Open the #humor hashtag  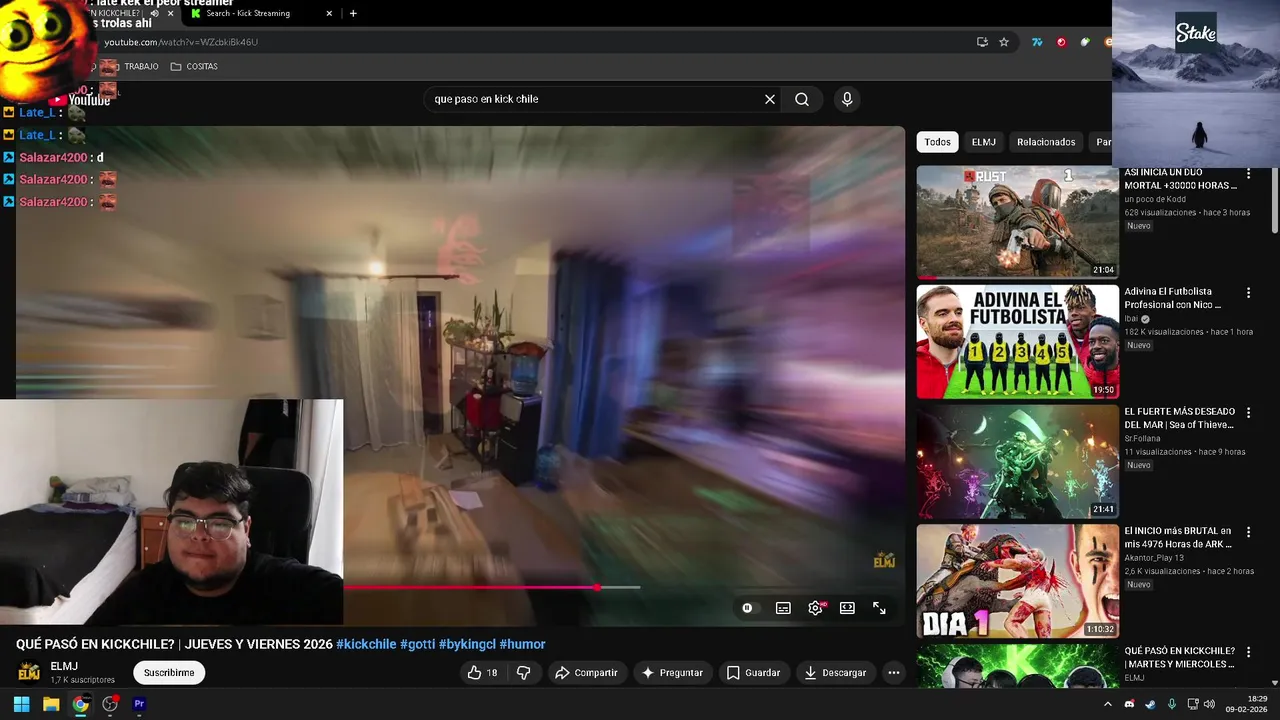pos(522,644)
